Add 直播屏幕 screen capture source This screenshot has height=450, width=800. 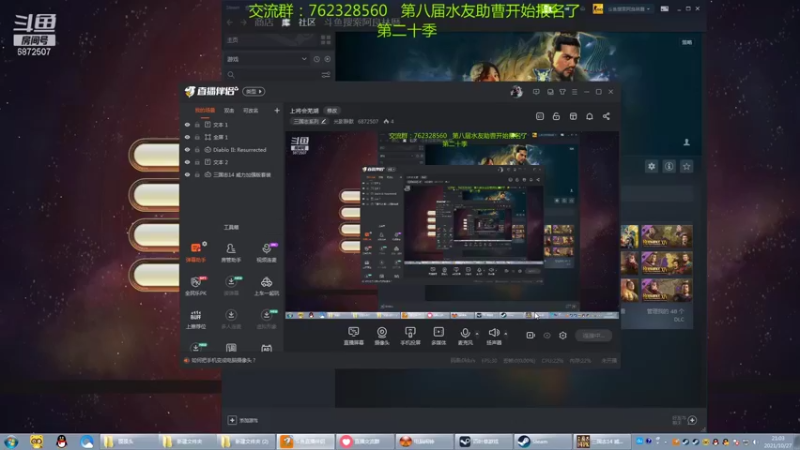point(354,336)
